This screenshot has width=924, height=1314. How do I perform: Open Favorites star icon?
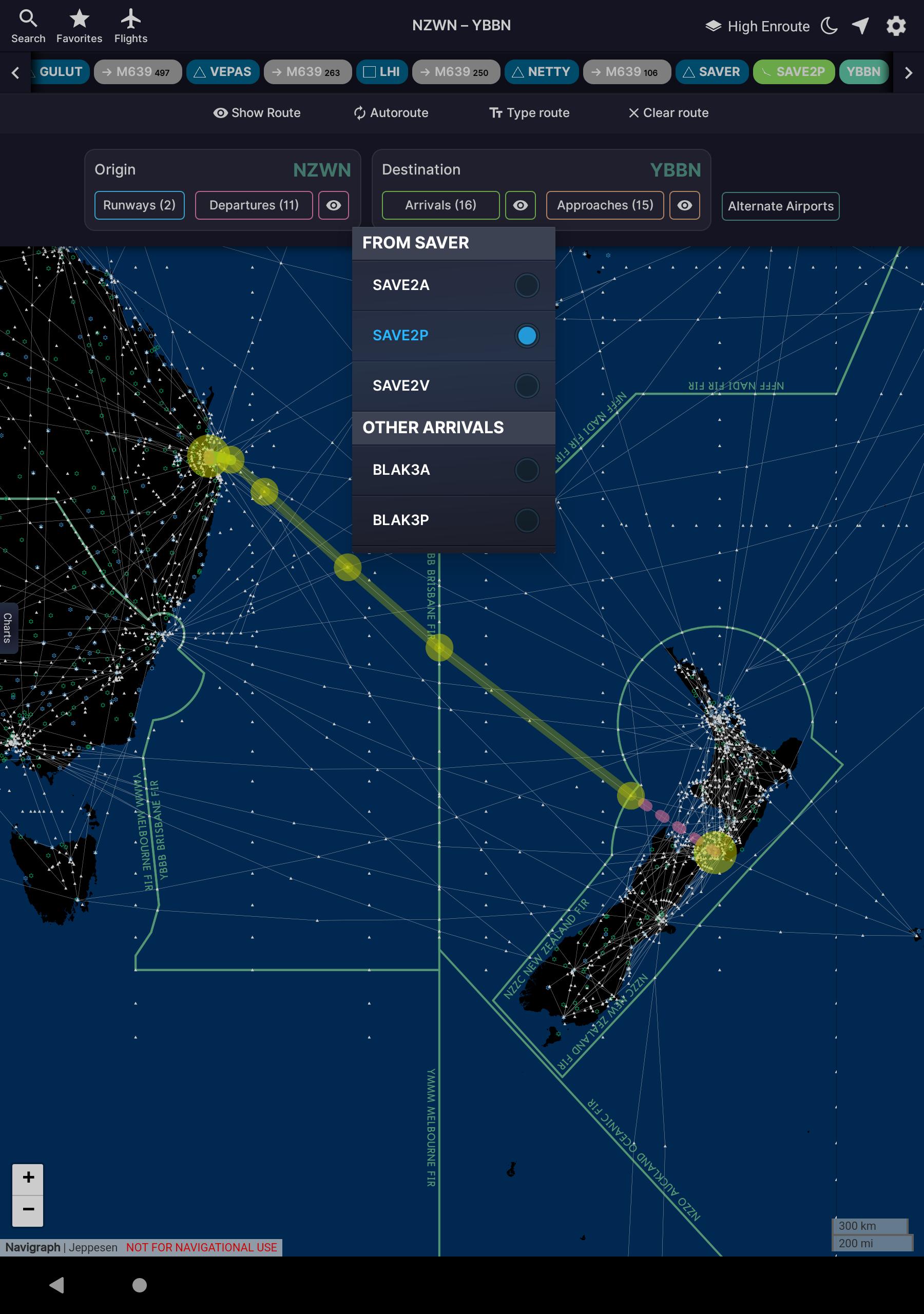point(79,26)
